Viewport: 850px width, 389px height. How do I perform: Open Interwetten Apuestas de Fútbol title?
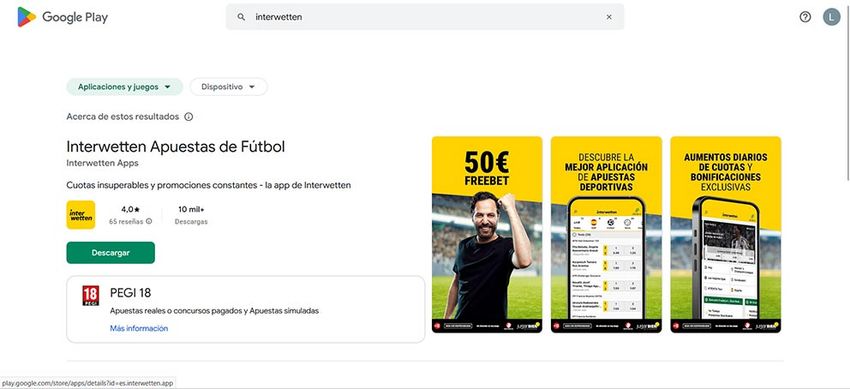click(176, 146)
